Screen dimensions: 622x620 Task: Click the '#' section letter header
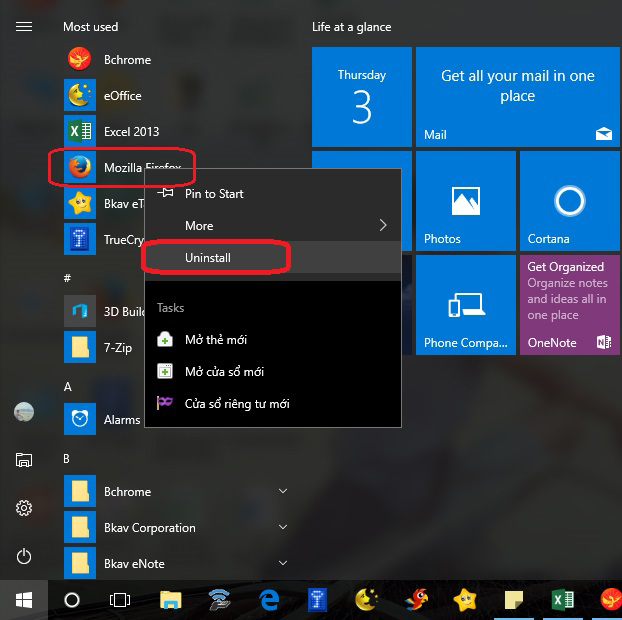coord(67,278)
